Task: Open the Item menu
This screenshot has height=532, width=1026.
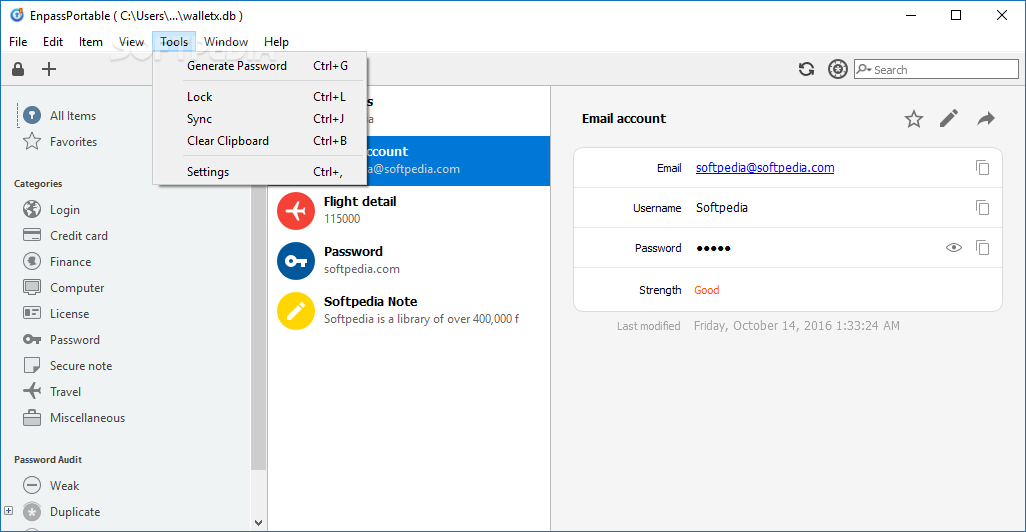Action: 91,42
